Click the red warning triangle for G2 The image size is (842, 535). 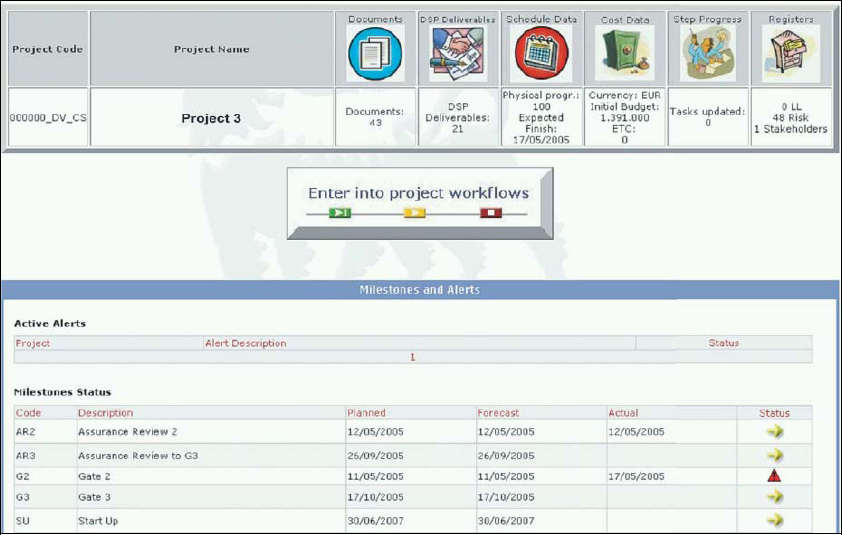774,475
